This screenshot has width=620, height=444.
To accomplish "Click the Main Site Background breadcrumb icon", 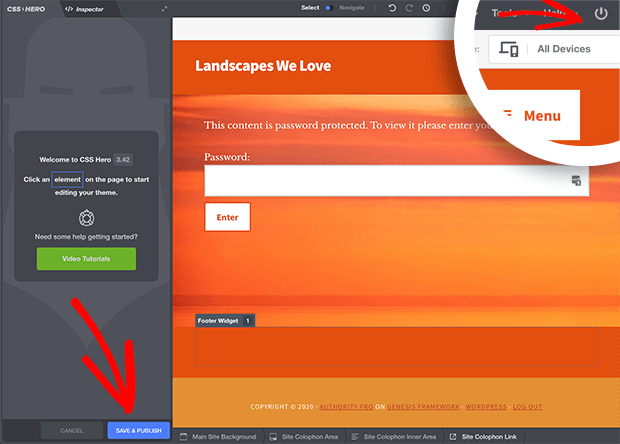I will [x=183, y=437].
